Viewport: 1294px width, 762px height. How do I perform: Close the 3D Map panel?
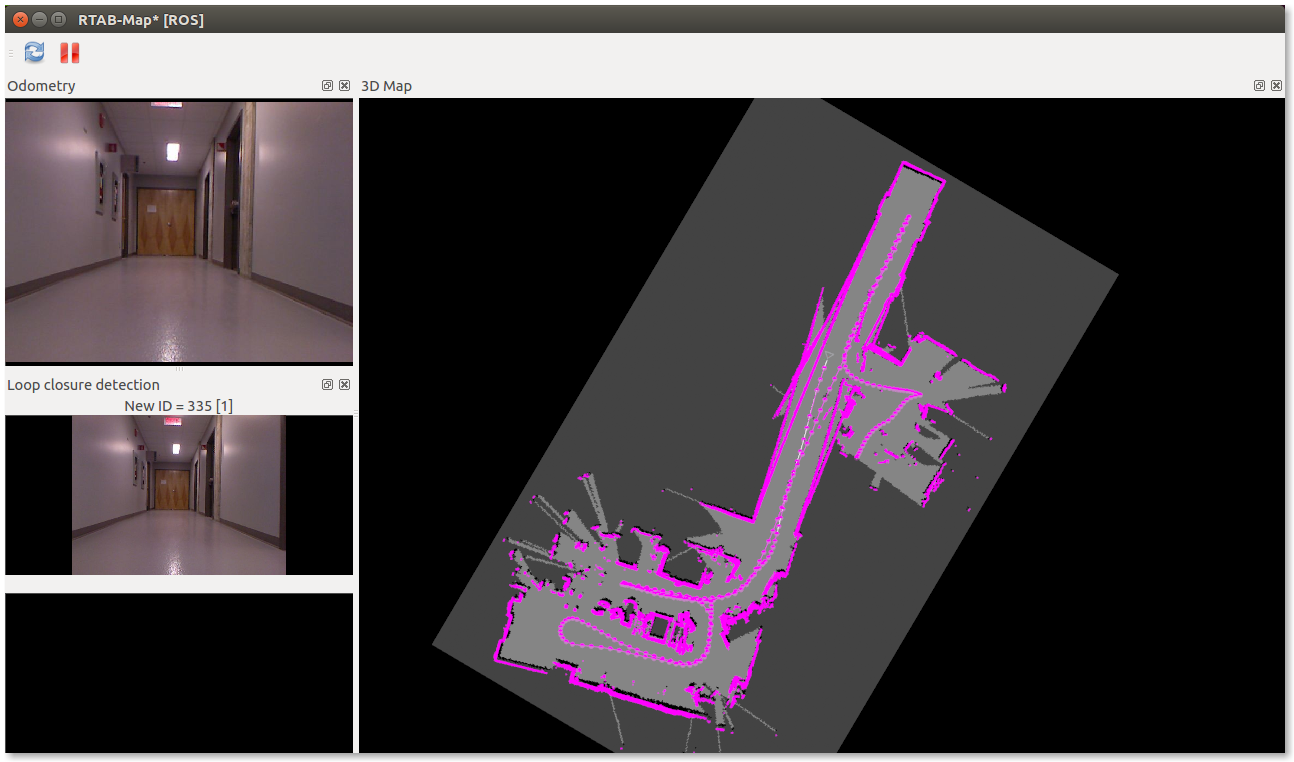[x=1276, y=86]
